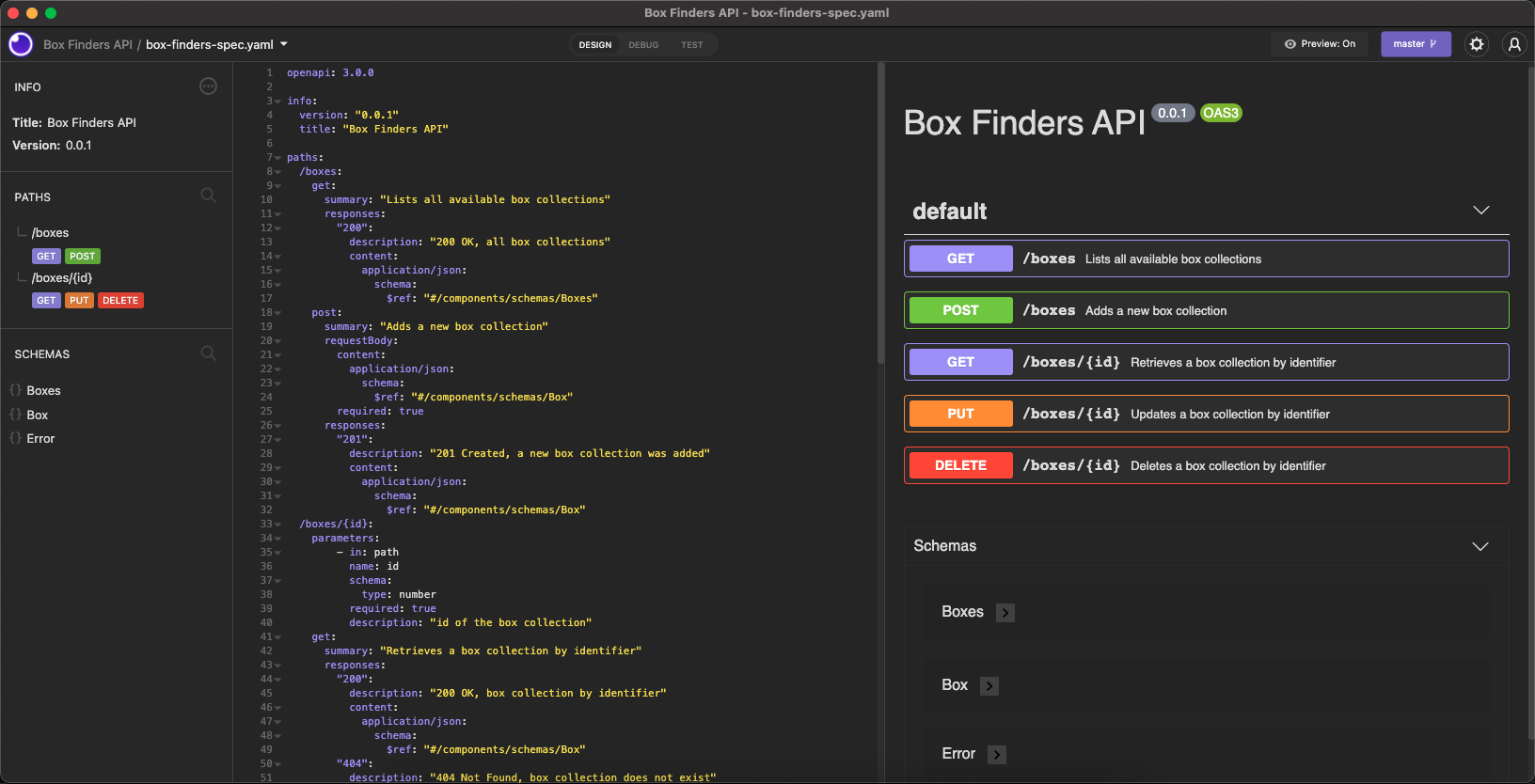The height and width of the screenshot is (784, 1535).
Task: Switch to the DEBUG tab
Action: [643, 45]
